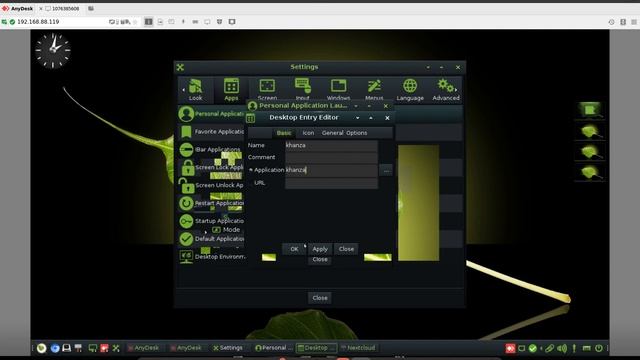The width and height of the screenshot is (640, 360).
Task: Click OK in Desktop Entry Editor
Action: pyautogui.click(x=294, y=249)
